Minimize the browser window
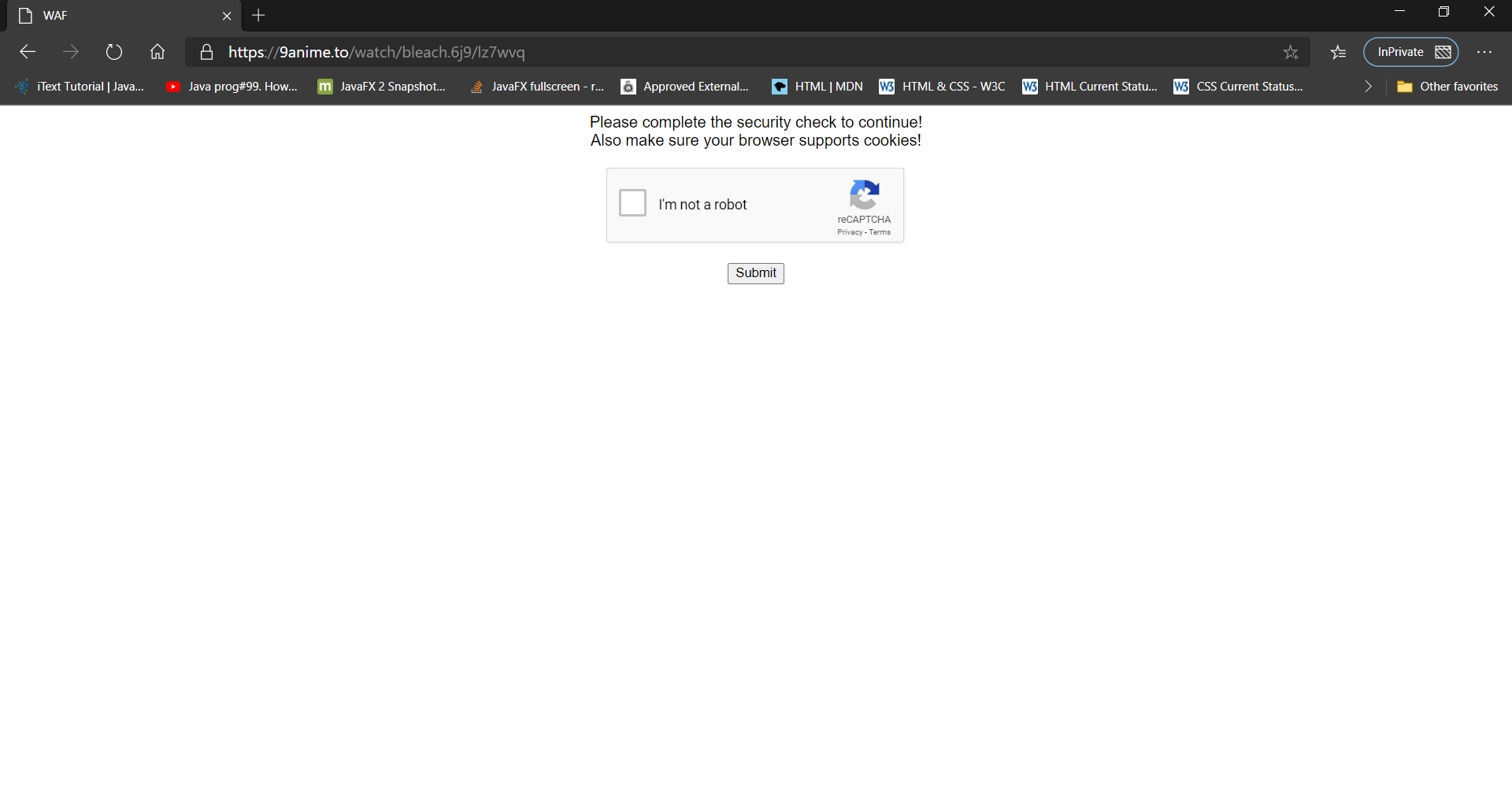 (1399, 12)
